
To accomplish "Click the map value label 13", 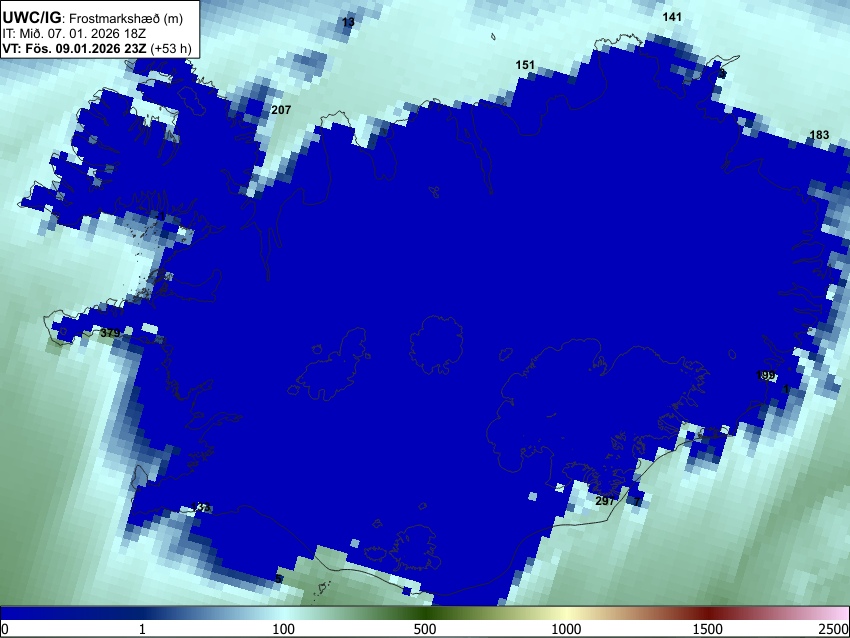I will [349, 22].
